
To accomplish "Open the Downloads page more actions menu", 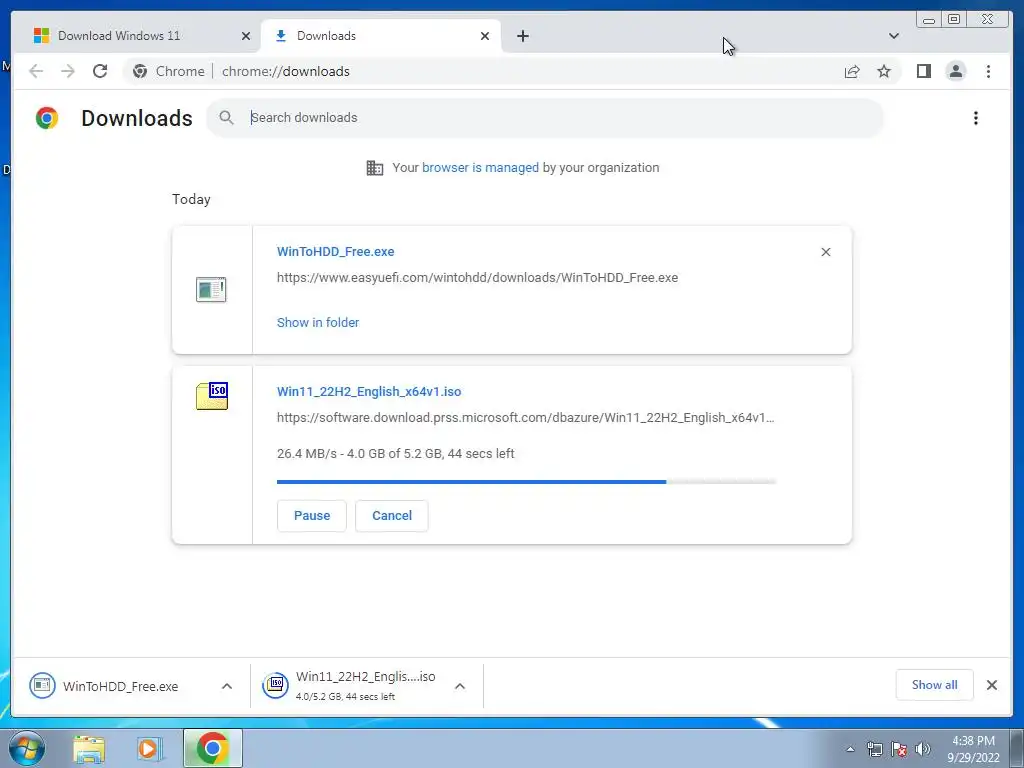I will [976, 118].
